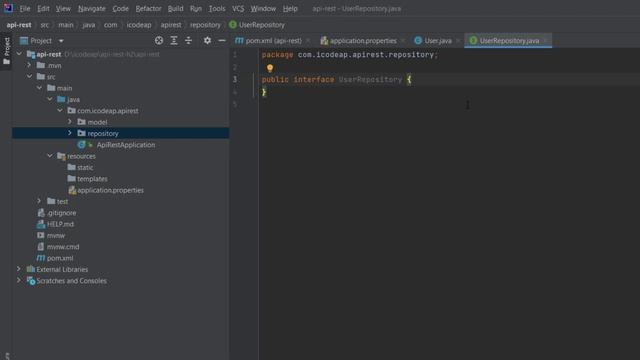
Task: Click the HELP.md file icon
Action: (x=41, y=224)
